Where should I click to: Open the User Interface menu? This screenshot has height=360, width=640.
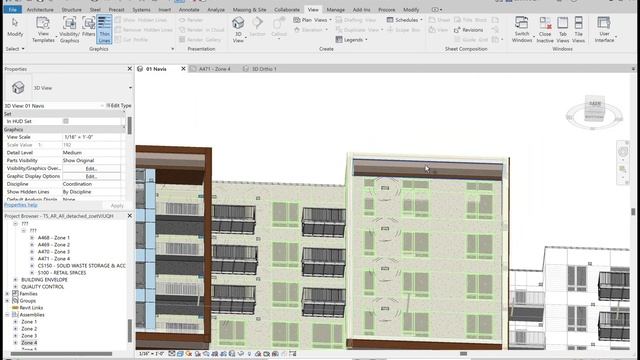point(604,29)
